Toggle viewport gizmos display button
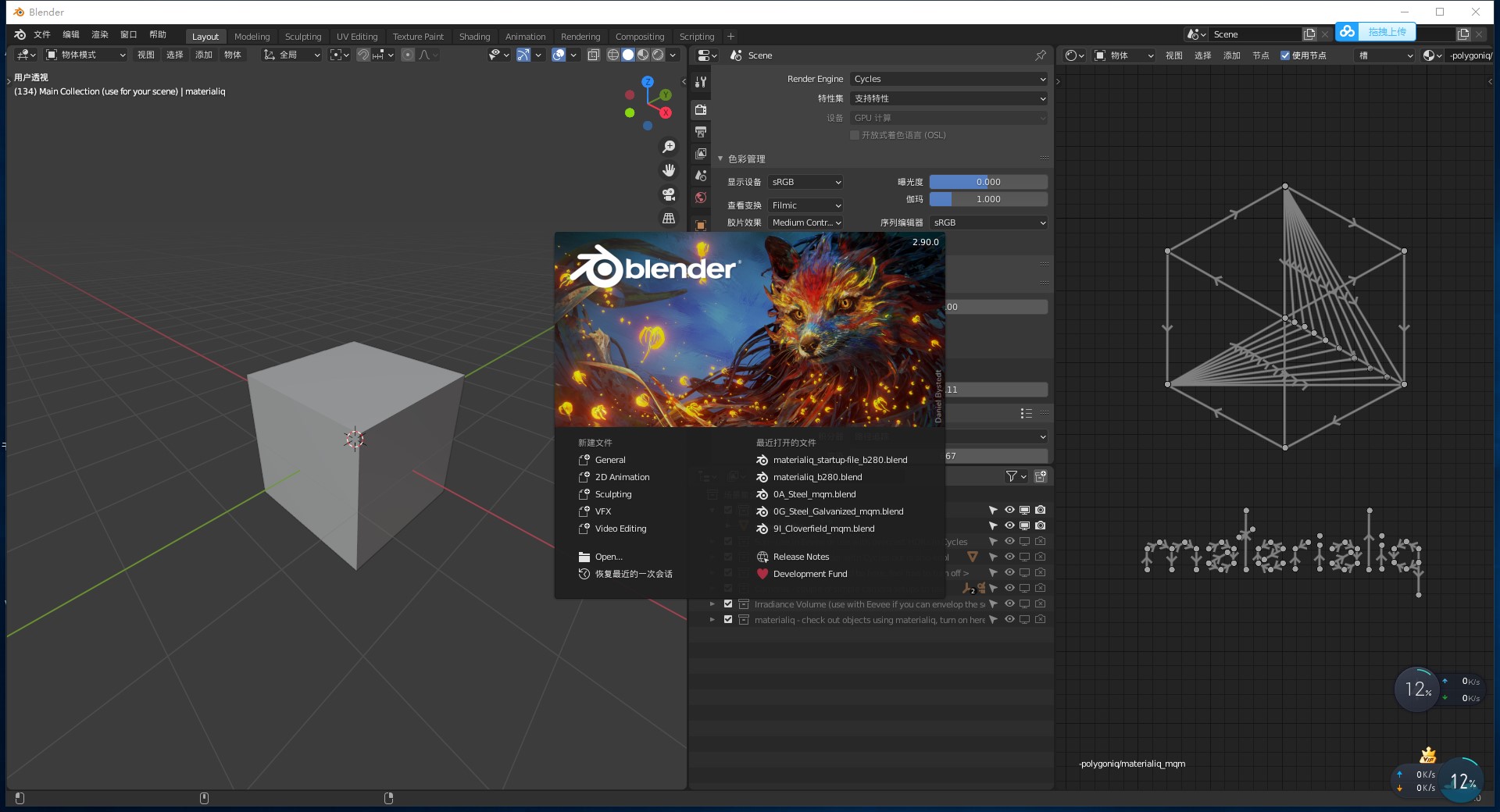 tap(523, 55)
